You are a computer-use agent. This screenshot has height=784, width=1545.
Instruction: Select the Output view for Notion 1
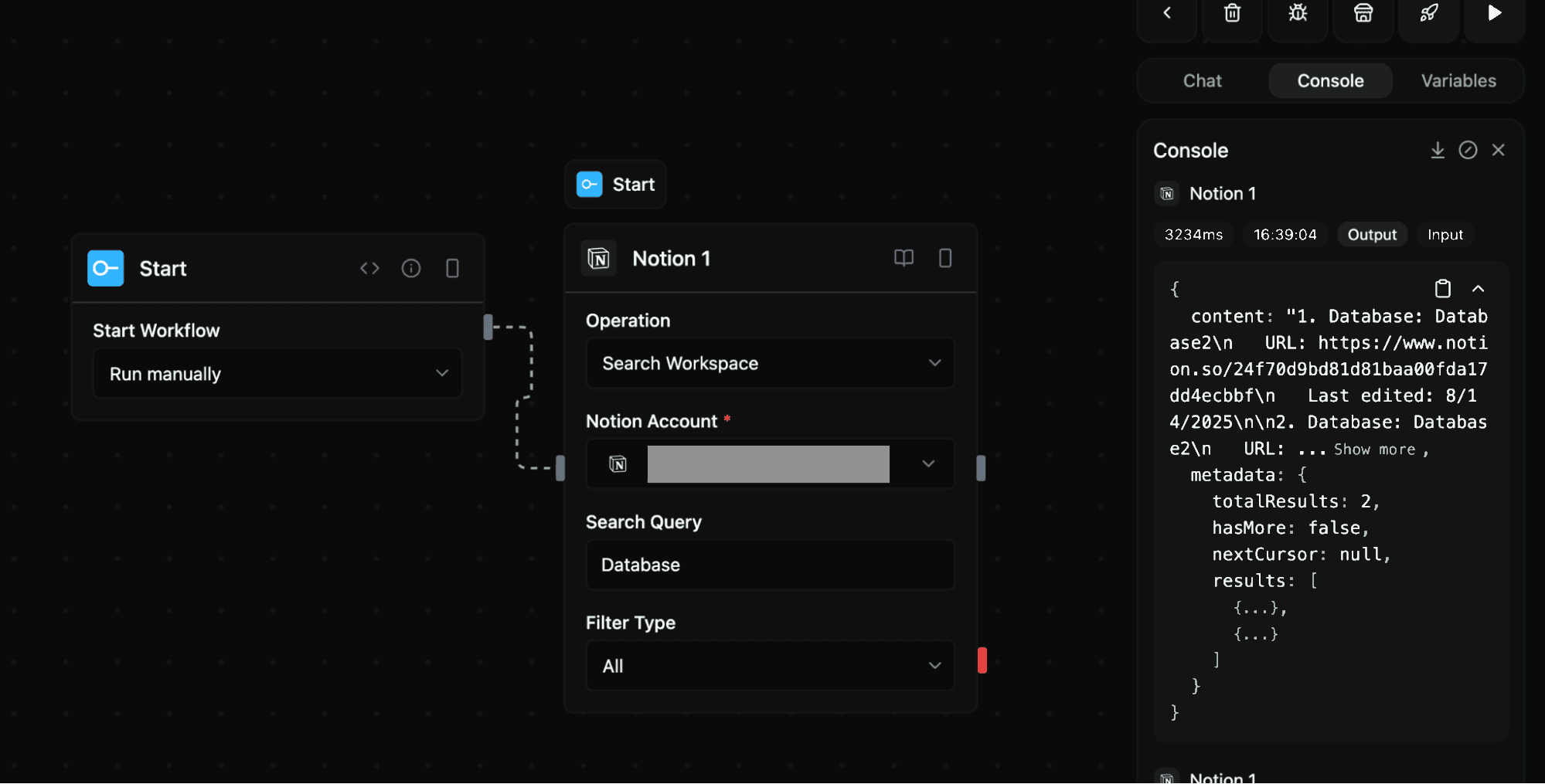(1372, 234)
